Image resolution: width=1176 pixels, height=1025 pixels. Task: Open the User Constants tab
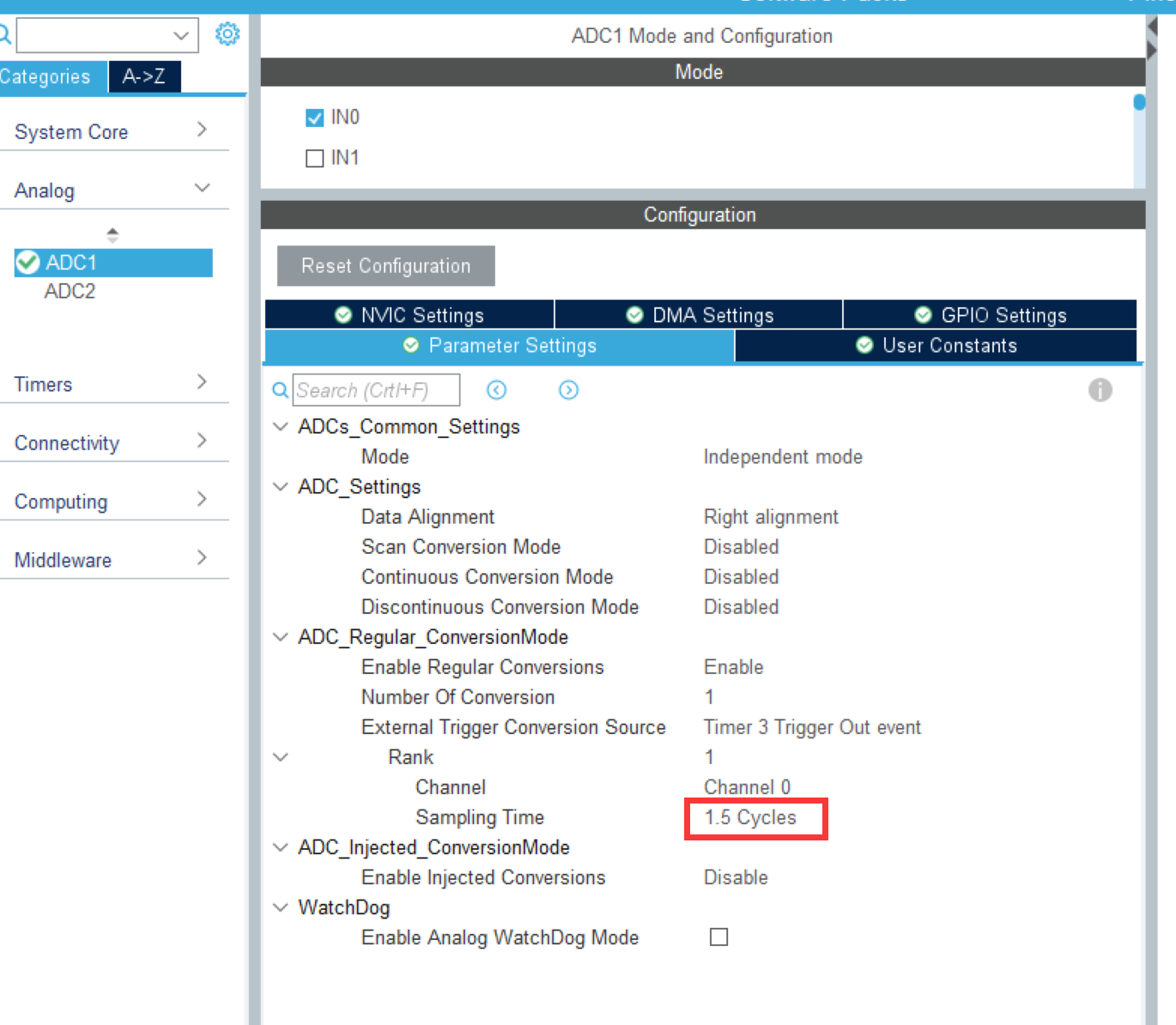point(936,345)
